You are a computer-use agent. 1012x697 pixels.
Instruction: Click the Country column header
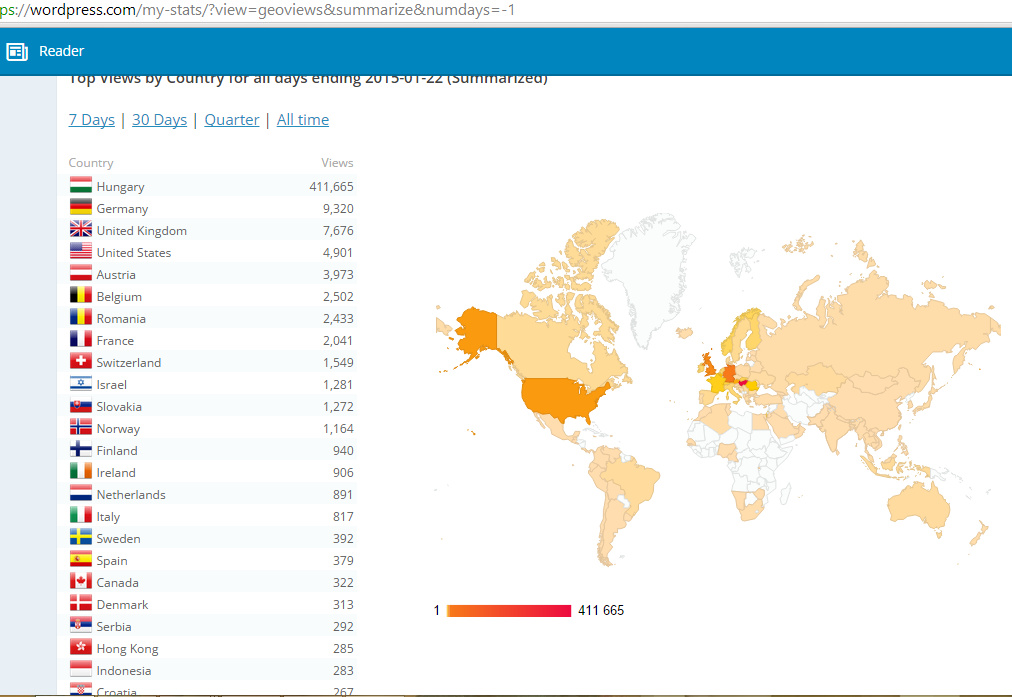click(x=91, y=163)
